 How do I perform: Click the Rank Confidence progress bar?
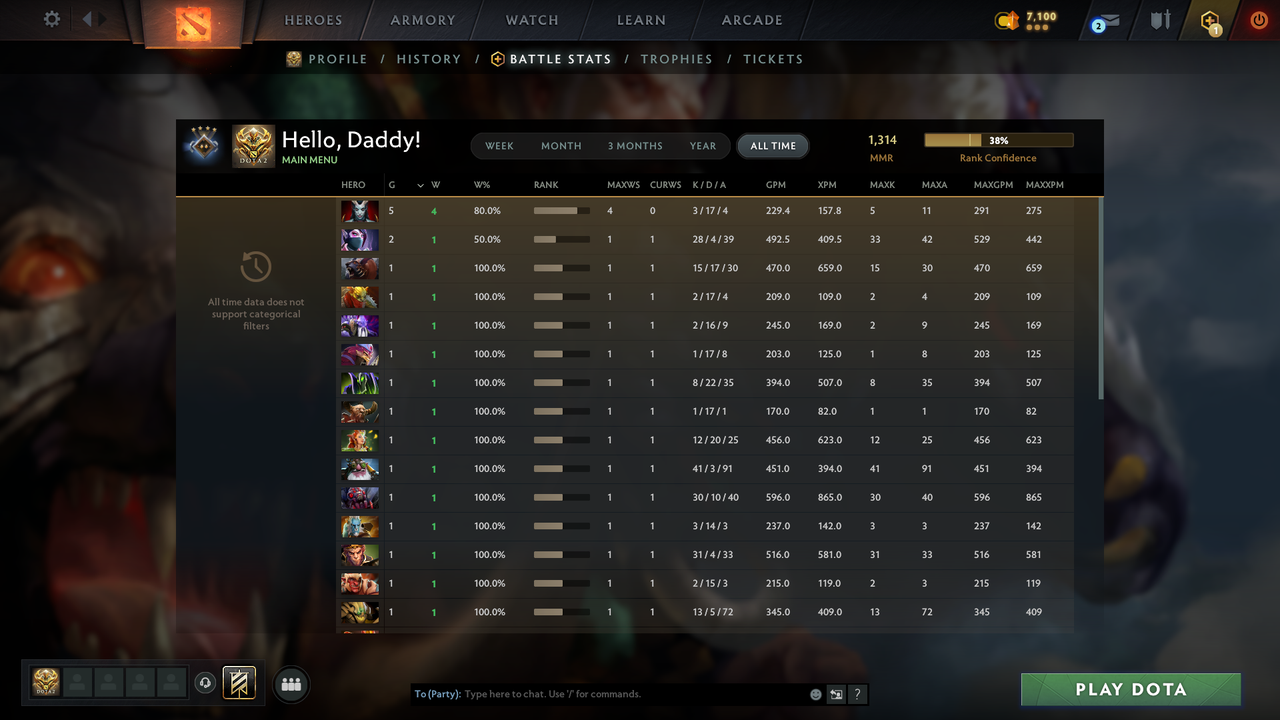tap(999, 141)
